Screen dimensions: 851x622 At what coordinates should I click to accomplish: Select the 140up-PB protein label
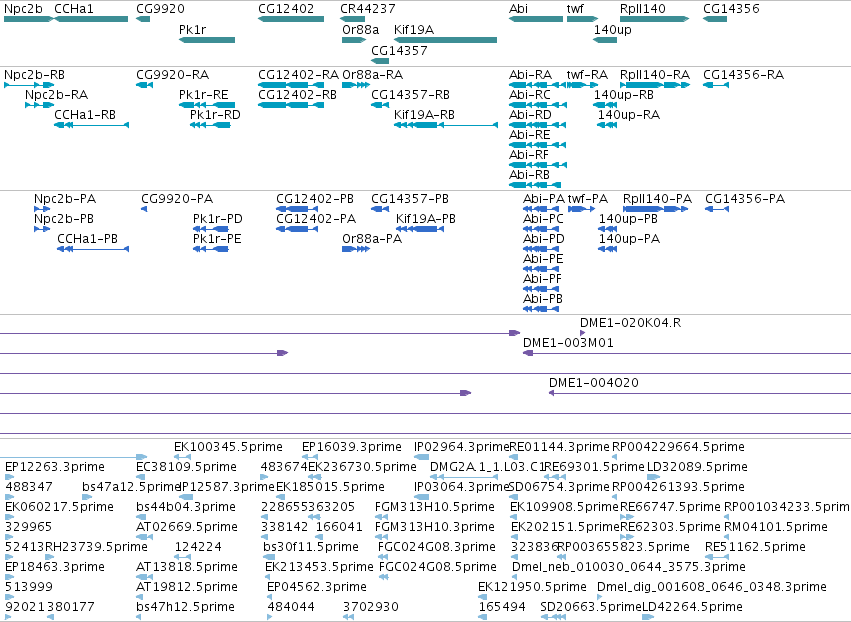[x=628, y=219]
